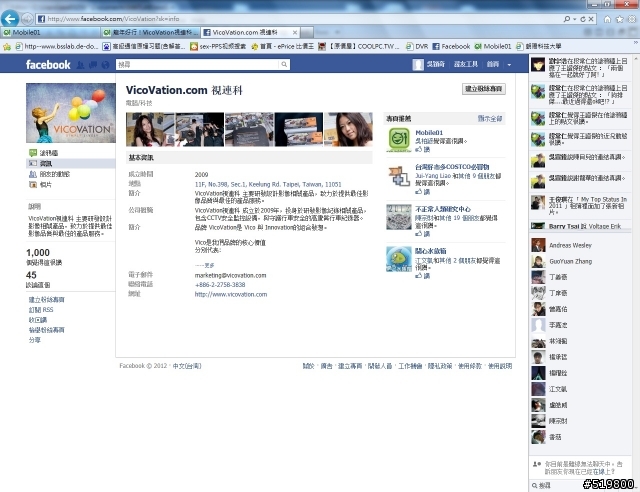Click the photos icon in left sidebar

point(33,185)
